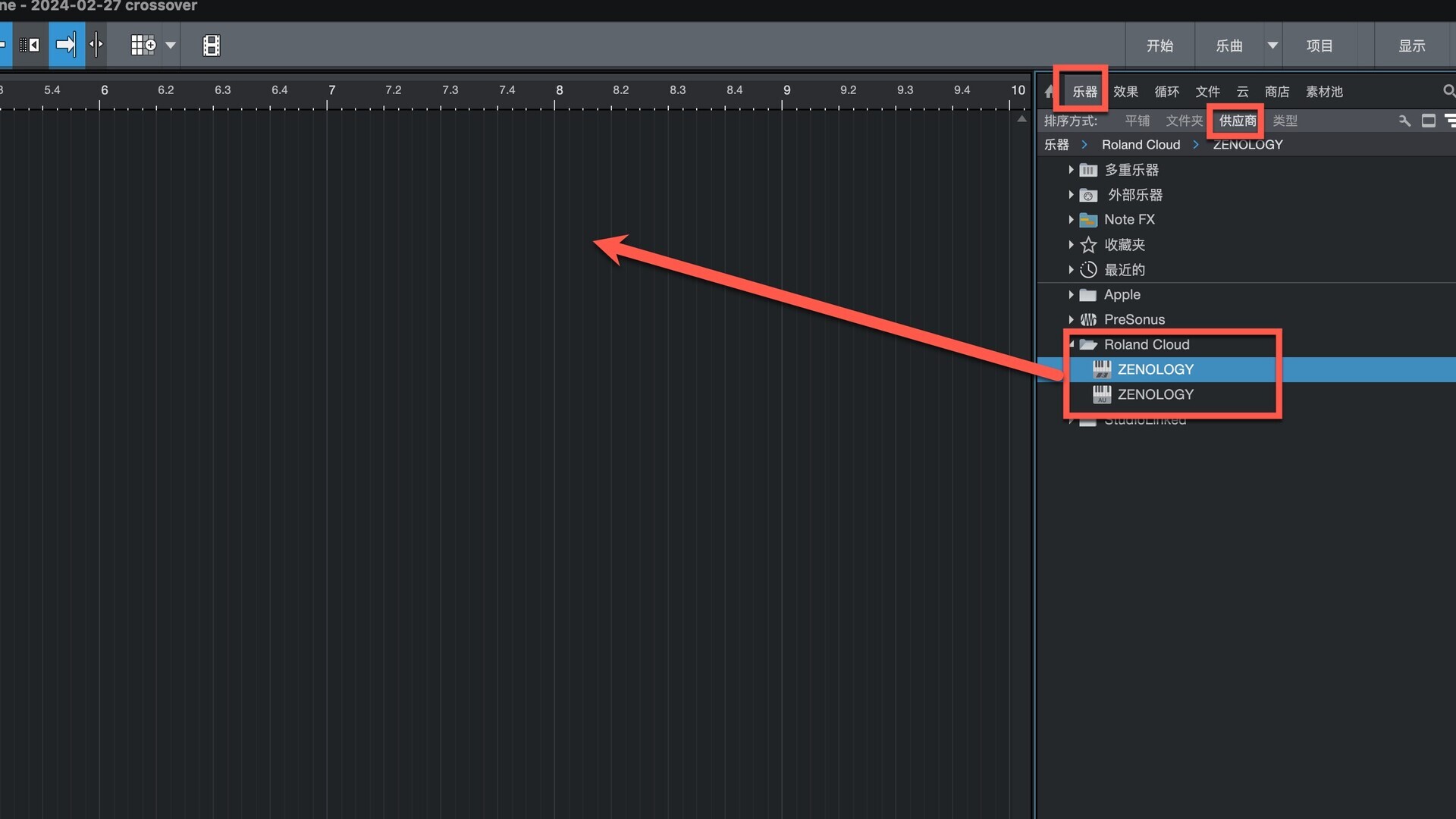Switch to the 效果 browser tab
Viewport: 1456px width, 819px height.
click(1125, 92)
